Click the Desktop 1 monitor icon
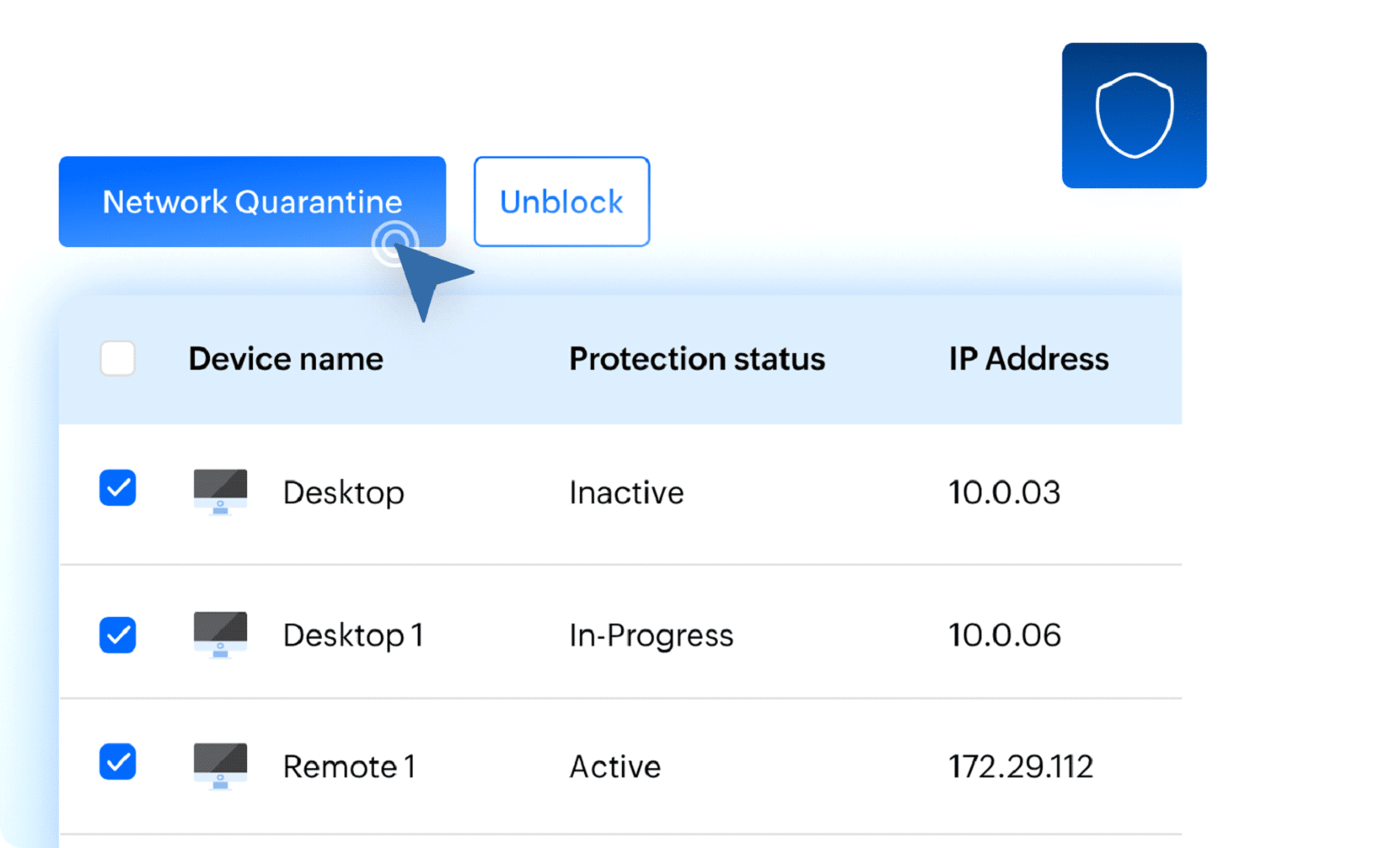 (220, 635)
